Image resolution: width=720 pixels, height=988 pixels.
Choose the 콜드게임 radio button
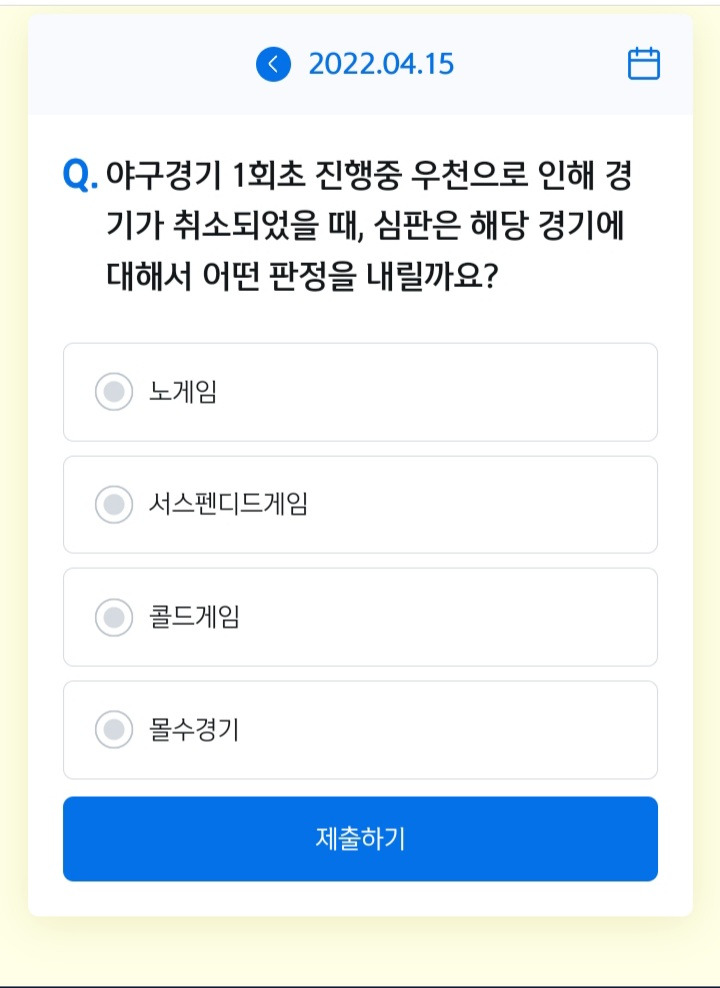tap(114, 618)
